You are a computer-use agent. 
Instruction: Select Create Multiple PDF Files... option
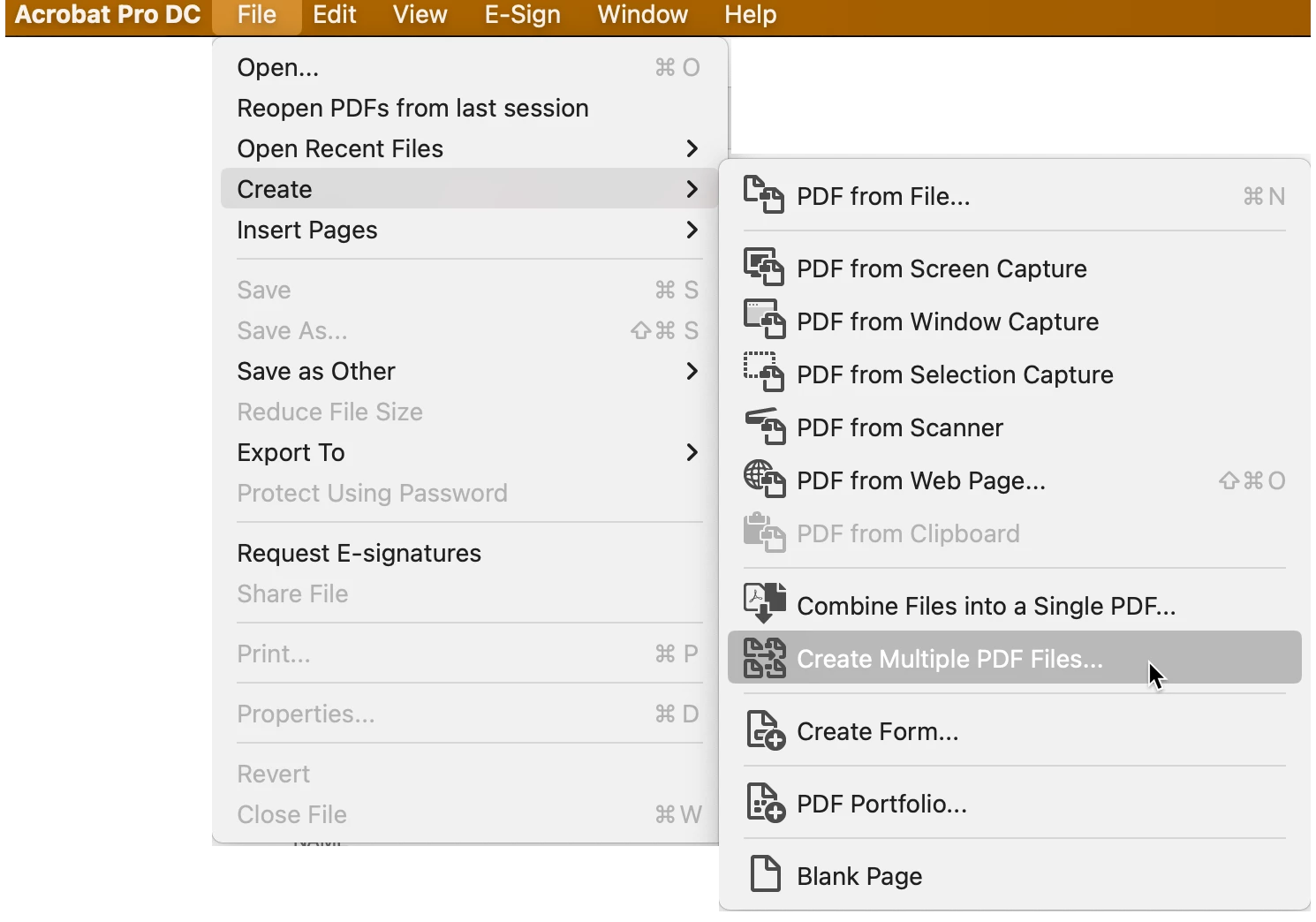coord(1014,657)
